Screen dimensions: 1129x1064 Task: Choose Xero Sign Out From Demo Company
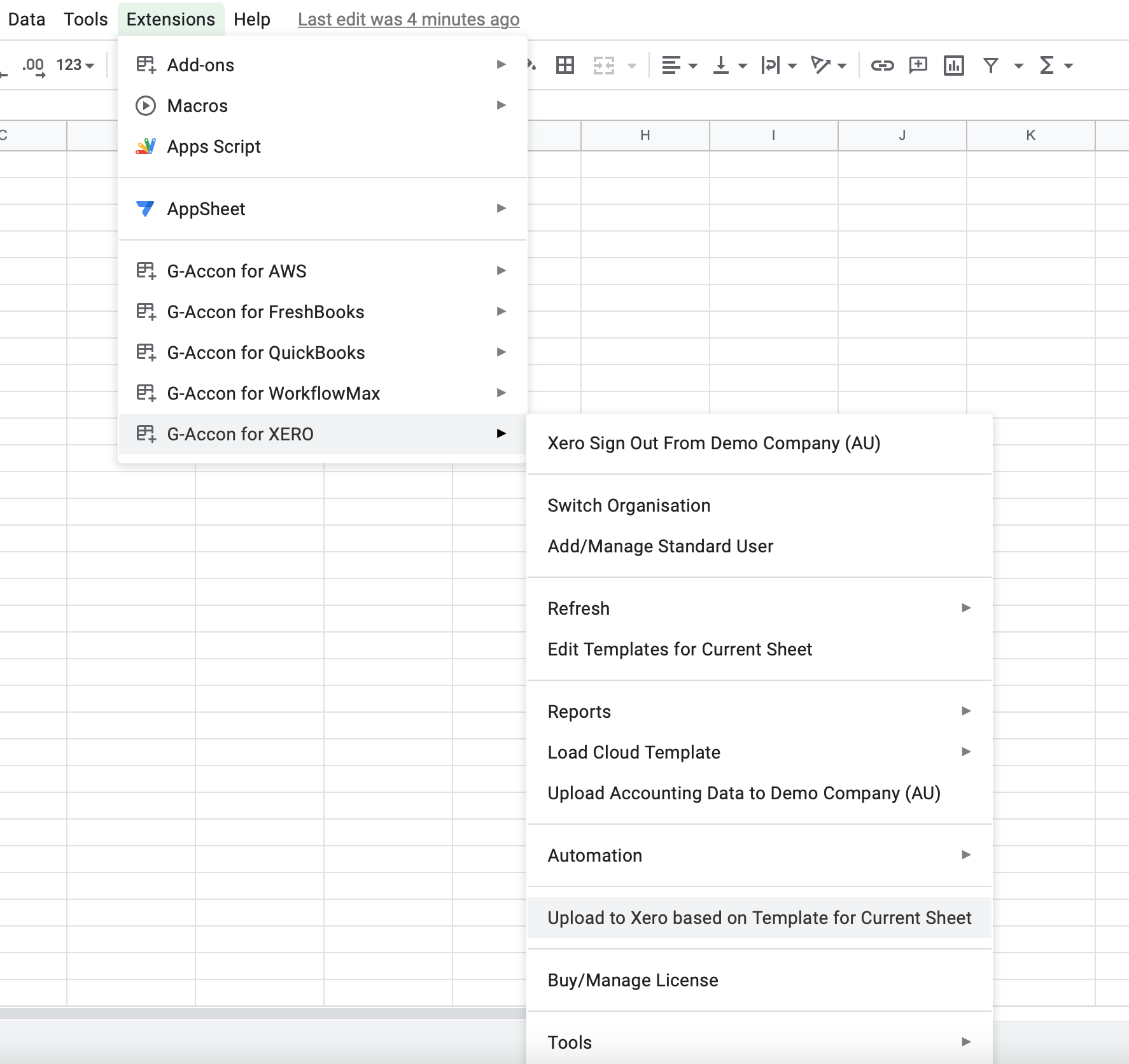(759, 443)
